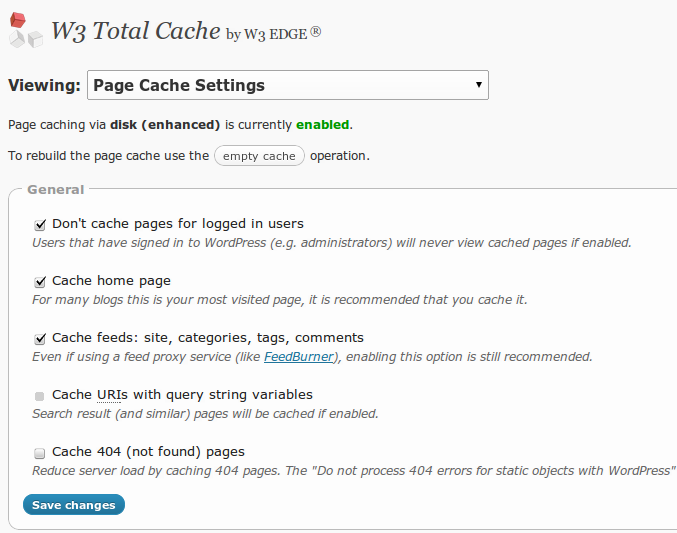This screenshot has height=533, width=677.
Task: Open the Viewing dropdown arrow
Action: (x=478, y=85)
